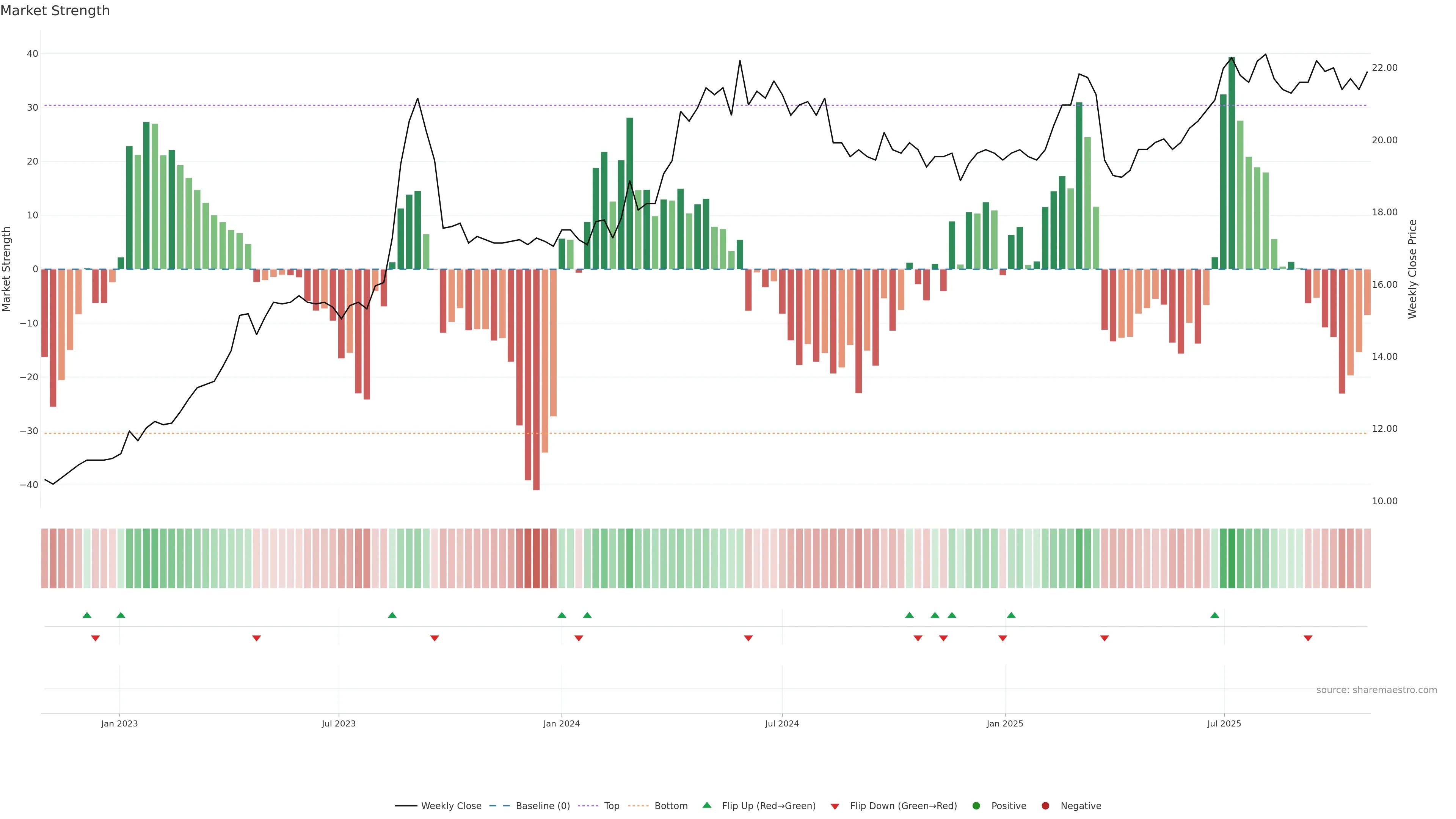Click the Market Strength chart title
This screenshot has height=819, width=1456.
tap(55, 11)
